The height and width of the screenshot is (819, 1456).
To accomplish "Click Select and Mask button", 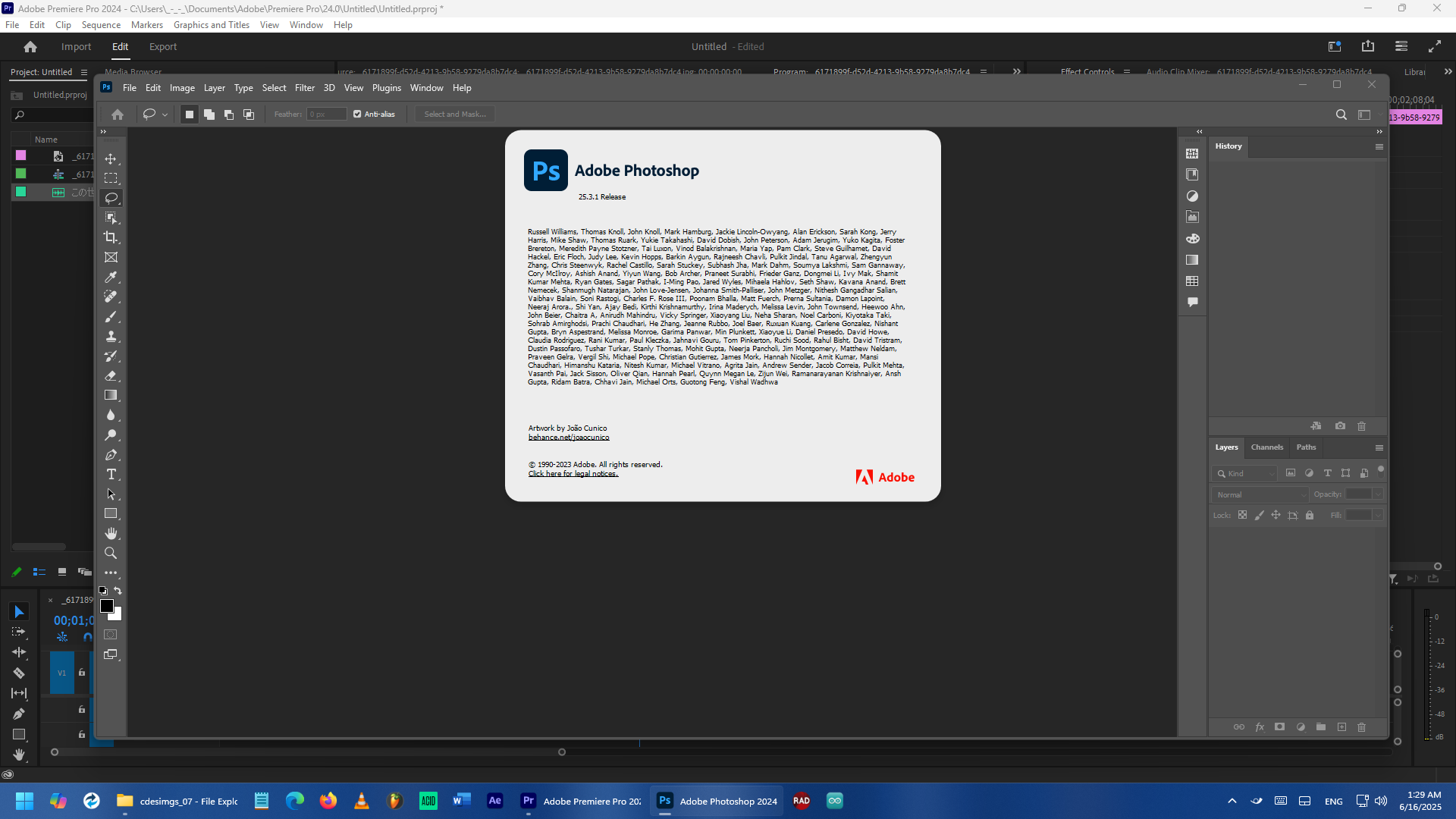I will [x=455, y=115].
